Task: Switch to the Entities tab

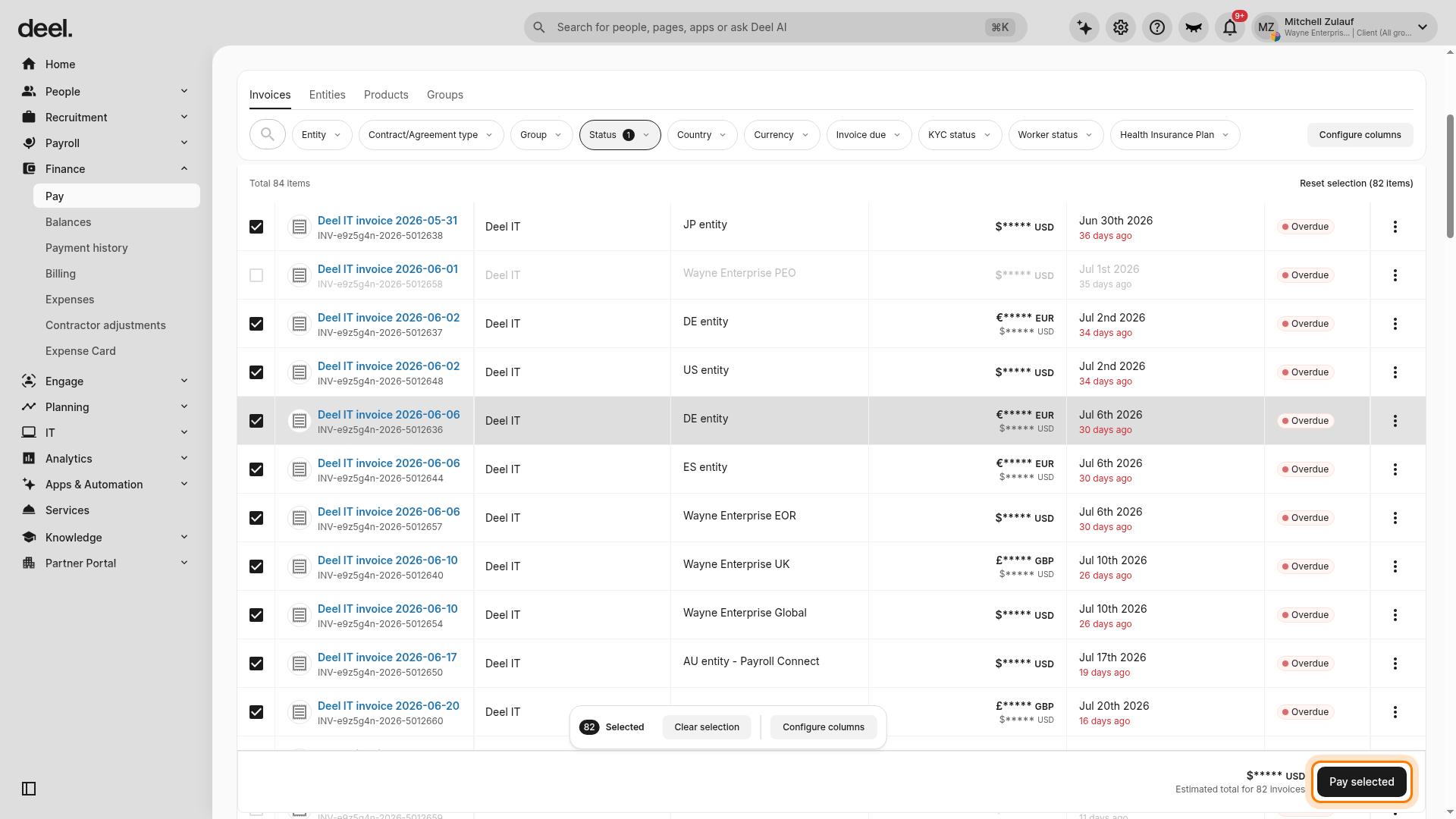Action: pyautogui.click(x=327, y=95)
